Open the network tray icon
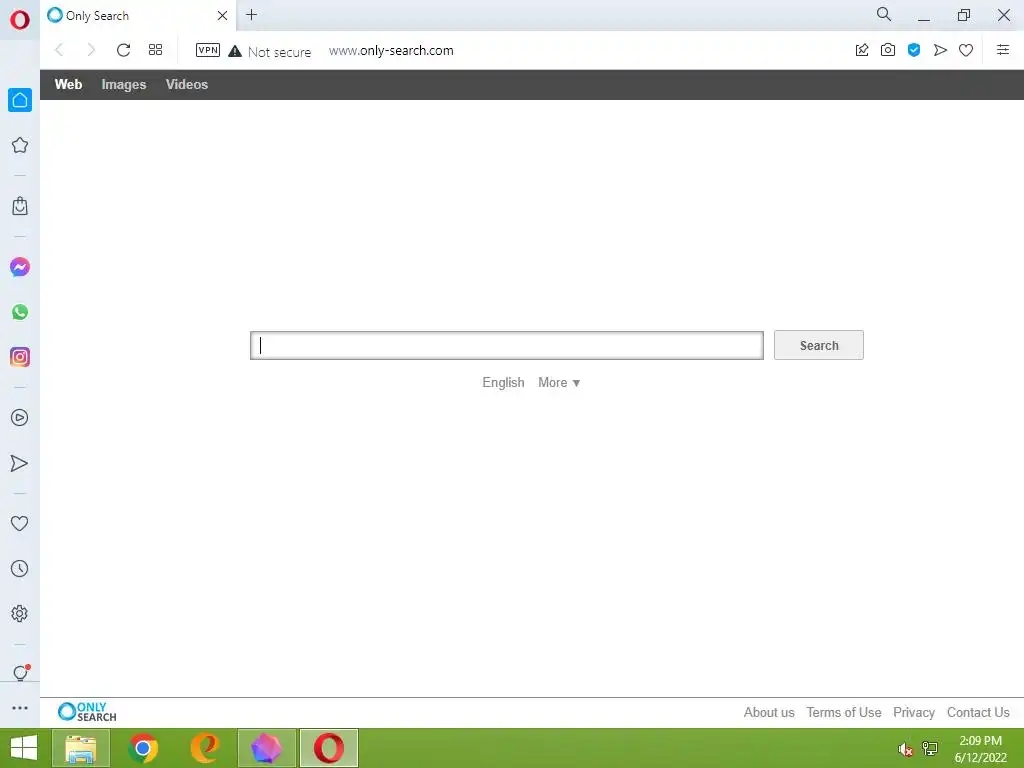This screenshot has width=1024, height=768. (x=930, y=749)
